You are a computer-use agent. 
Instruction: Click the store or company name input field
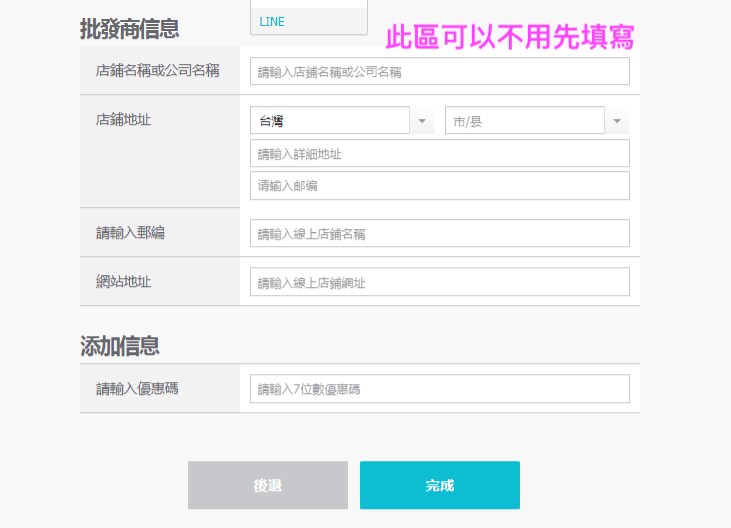point(440,71)
